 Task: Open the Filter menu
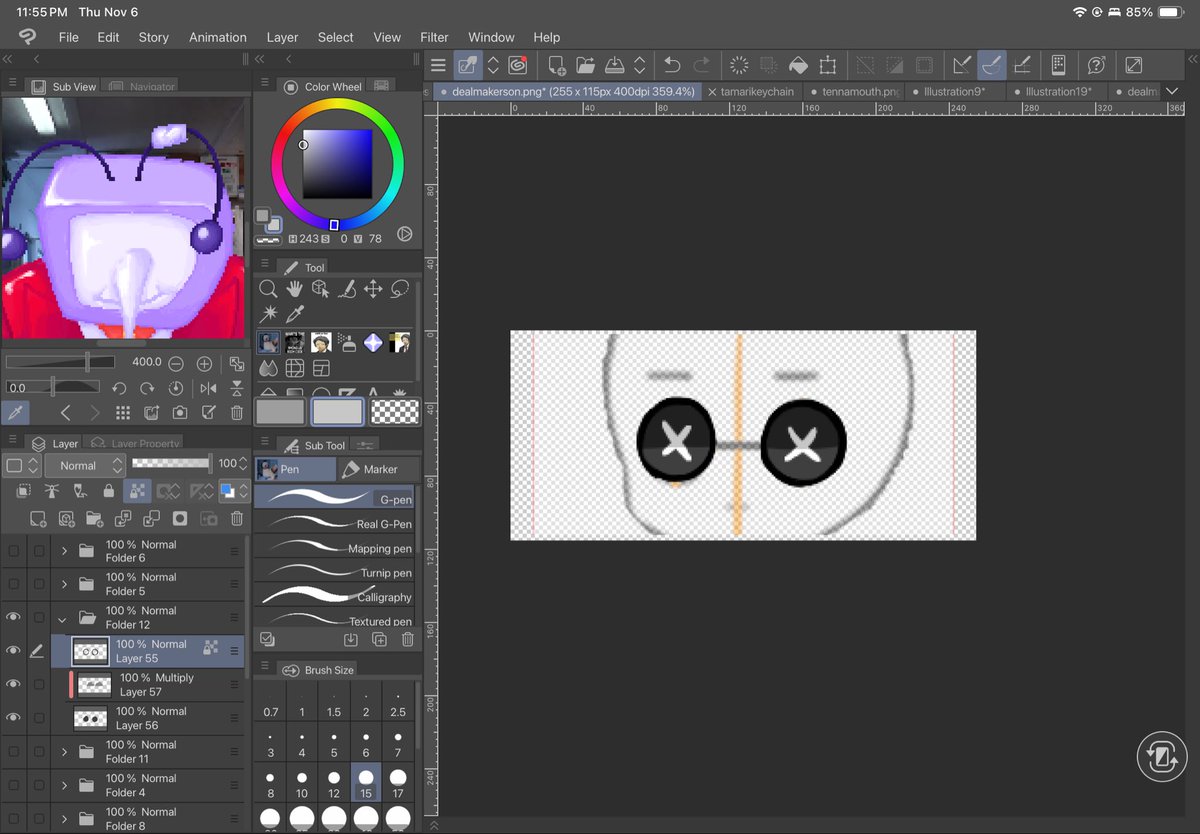434,37
